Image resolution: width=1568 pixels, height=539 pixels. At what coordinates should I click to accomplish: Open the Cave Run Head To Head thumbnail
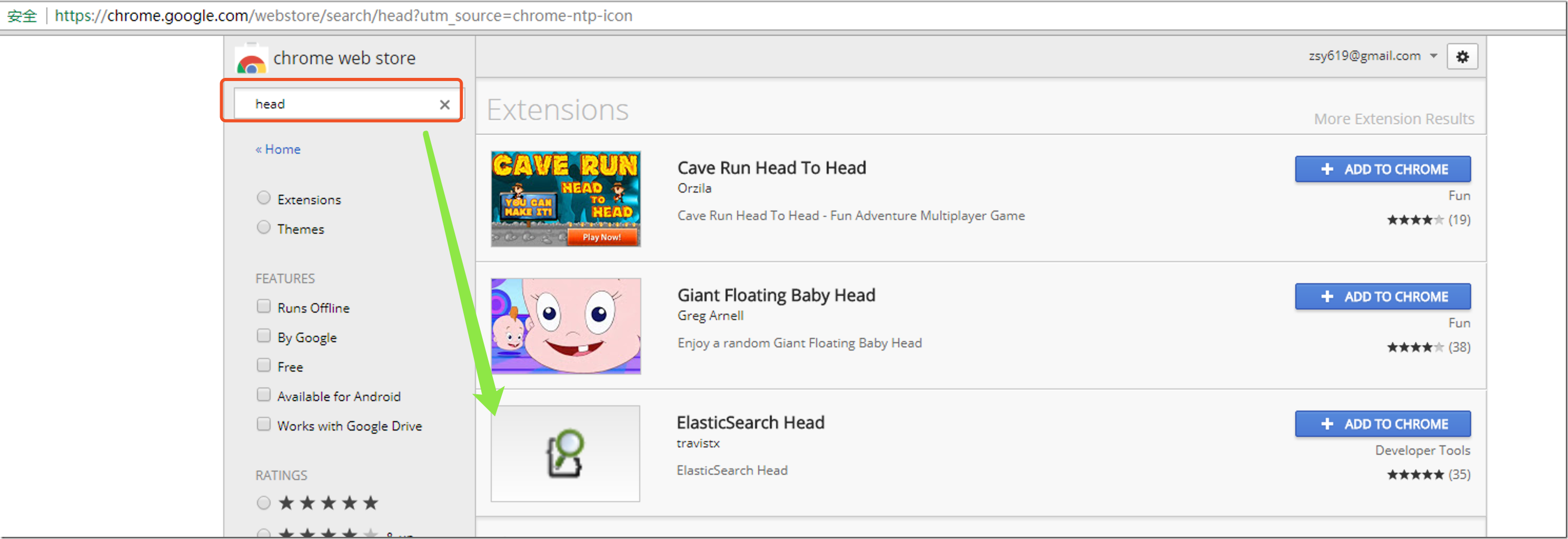point(565,199)
